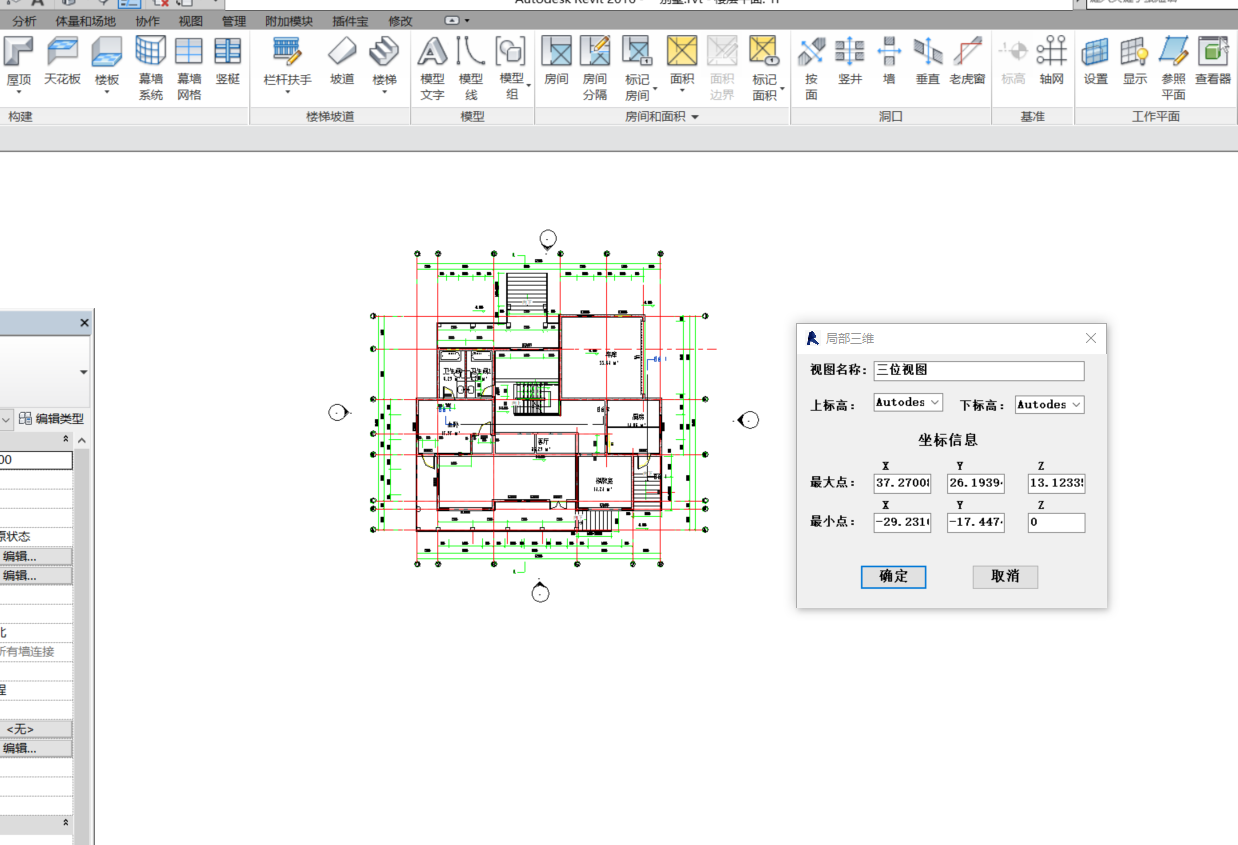This screenshot has width=1238, height=845.
Task: Select the 楼板 floor tool
Action: [107, 60]
